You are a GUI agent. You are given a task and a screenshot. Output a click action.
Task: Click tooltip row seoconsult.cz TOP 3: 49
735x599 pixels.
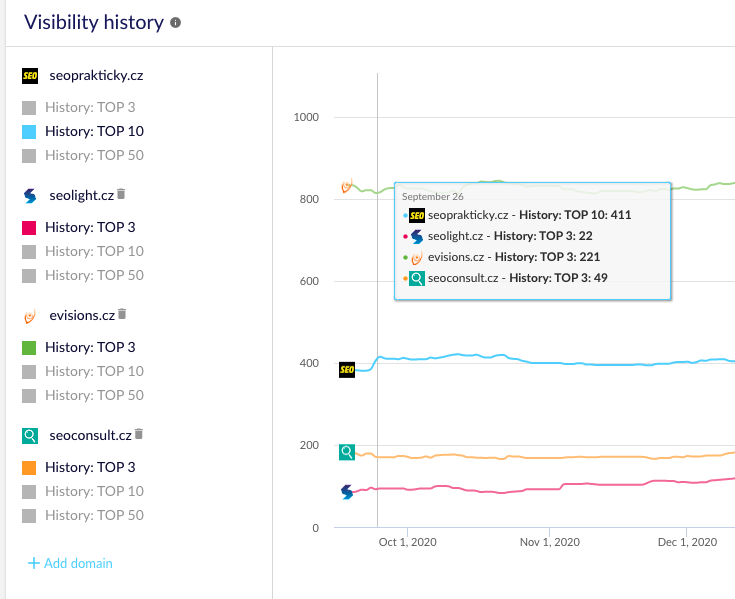pyautogui.click(x=505, y=278)
